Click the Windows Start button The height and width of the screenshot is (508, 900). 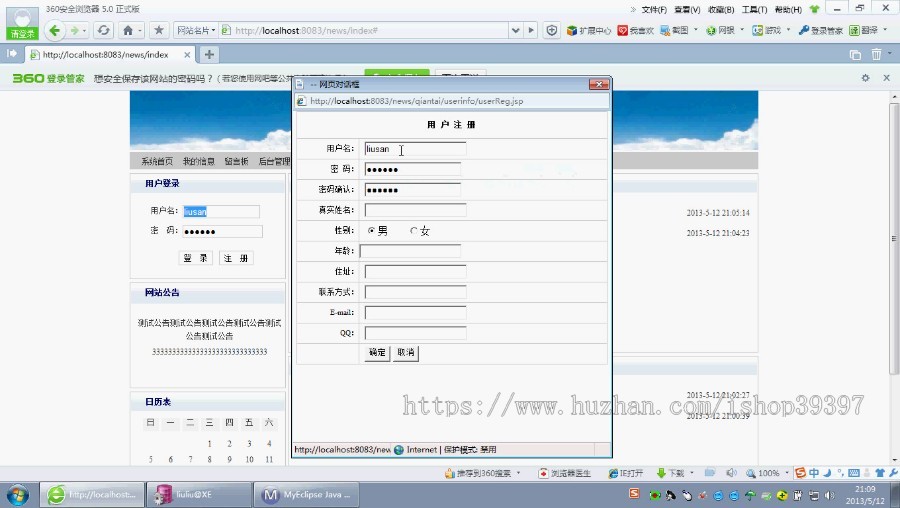[x=17, y=495]
